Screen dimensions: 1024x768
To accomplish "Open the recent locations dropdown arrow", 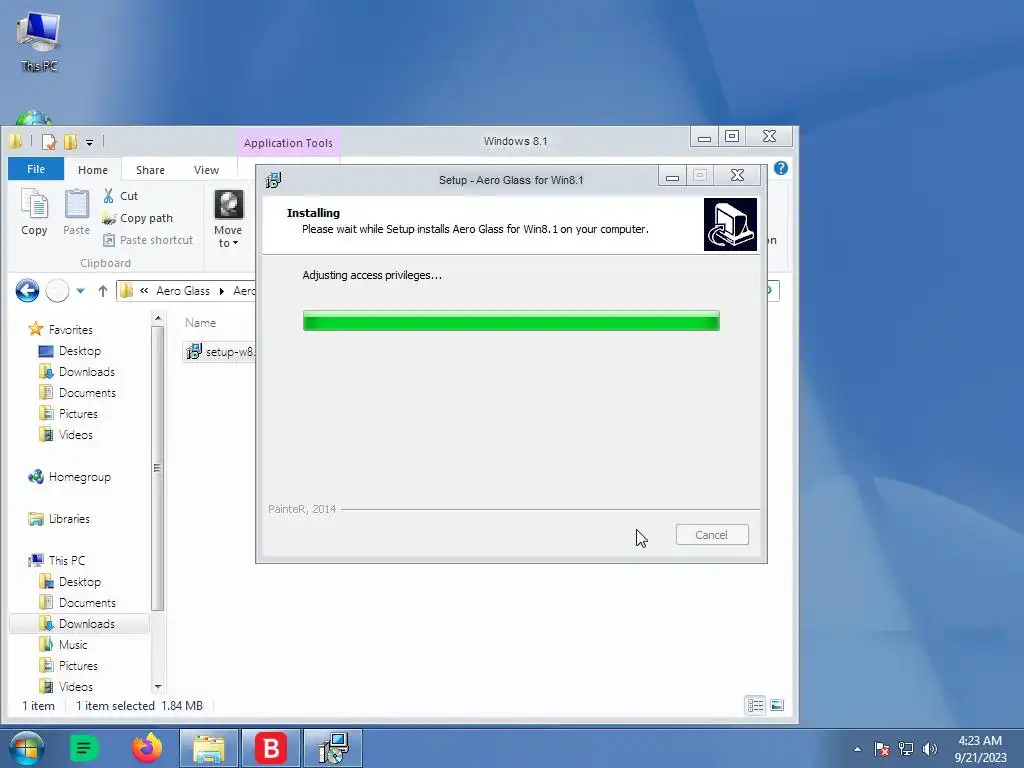I will pyautogui.click(x=80, y=291).
